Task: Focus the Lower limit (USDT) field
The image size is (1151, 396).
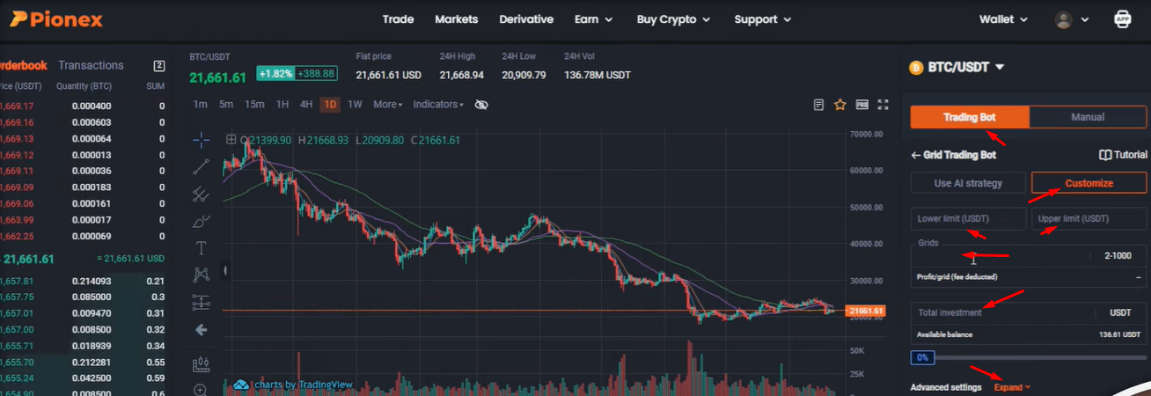Action: (x=968, y=219)
